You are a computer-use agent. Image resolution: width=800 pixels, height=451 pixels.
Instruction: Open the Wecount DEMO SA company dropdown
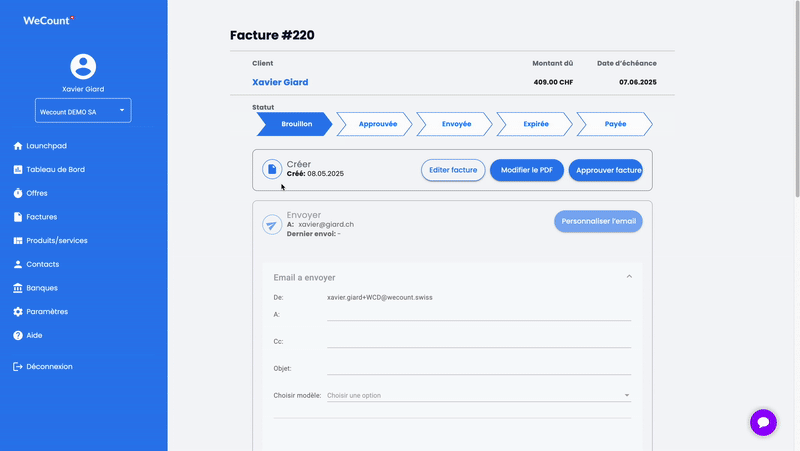pyautogui.click(x=83, y=111)
